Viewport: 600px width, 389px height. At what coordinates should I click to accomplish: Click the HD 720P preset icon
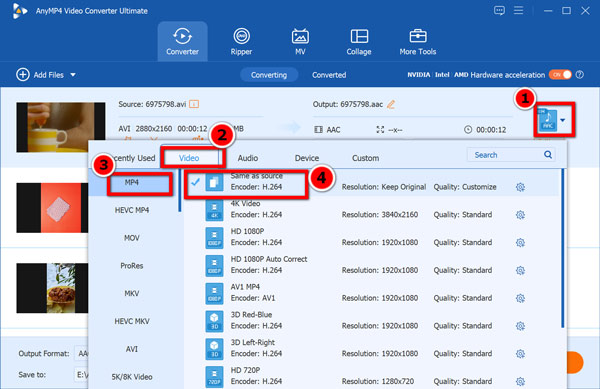[x=214, y=377]
